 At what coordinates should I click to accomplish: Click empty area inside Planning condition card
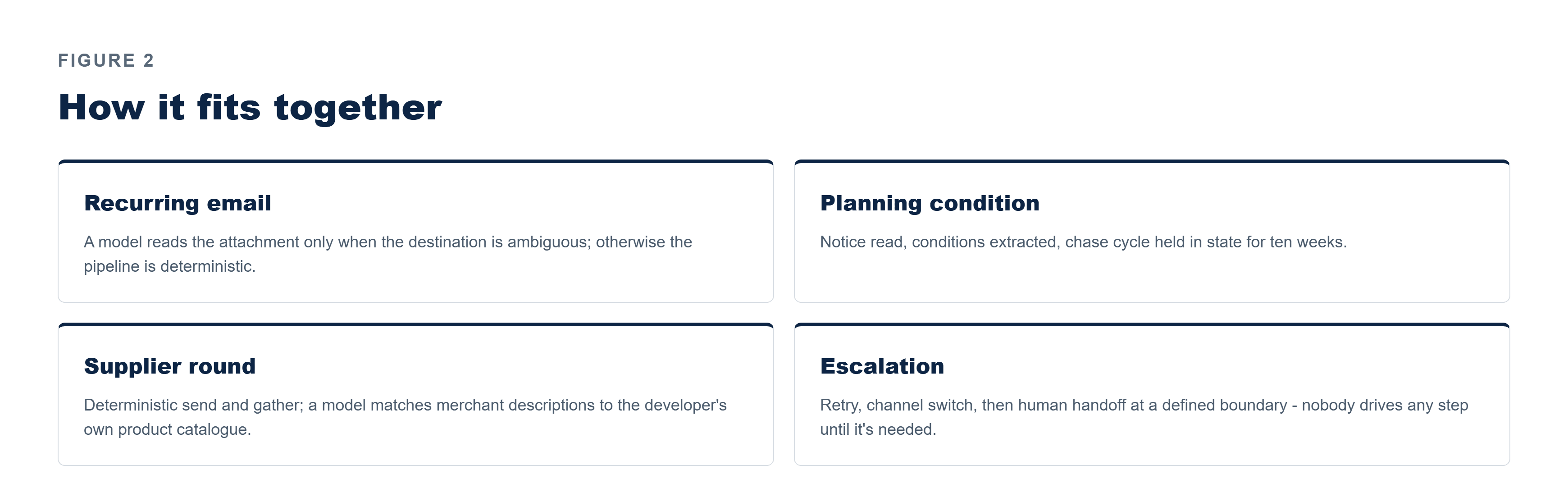click(x=1152, y=276)
